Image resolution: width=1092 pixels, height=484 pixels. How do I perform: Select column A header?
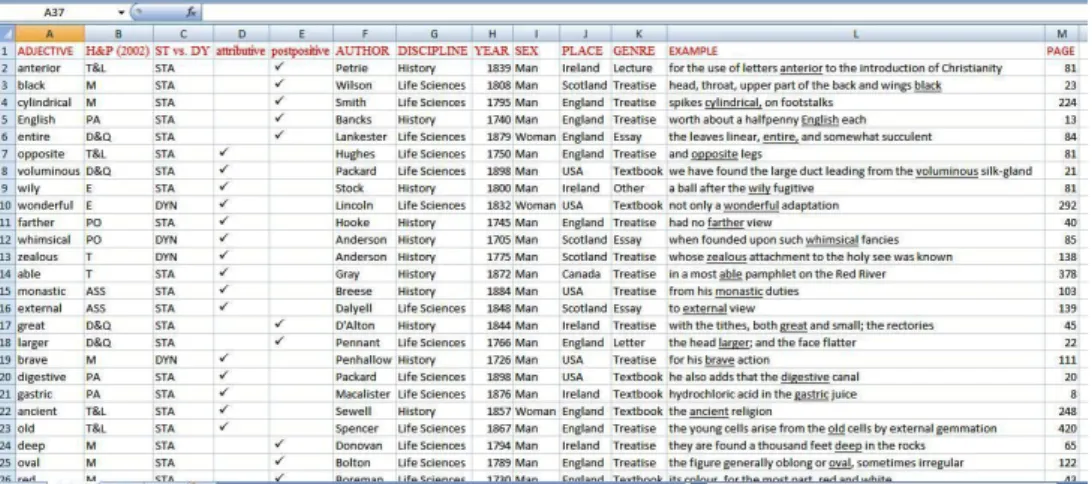click(x=49, y=33)
